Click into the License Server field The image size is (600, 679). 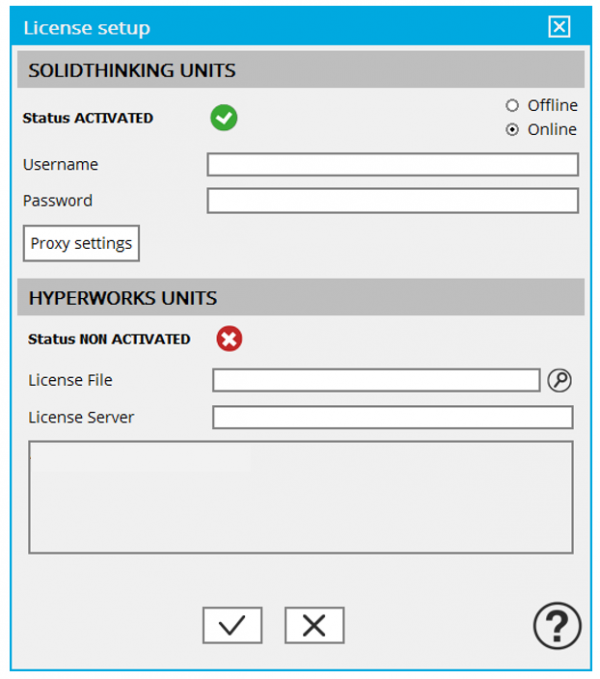(x=393, y=417)
